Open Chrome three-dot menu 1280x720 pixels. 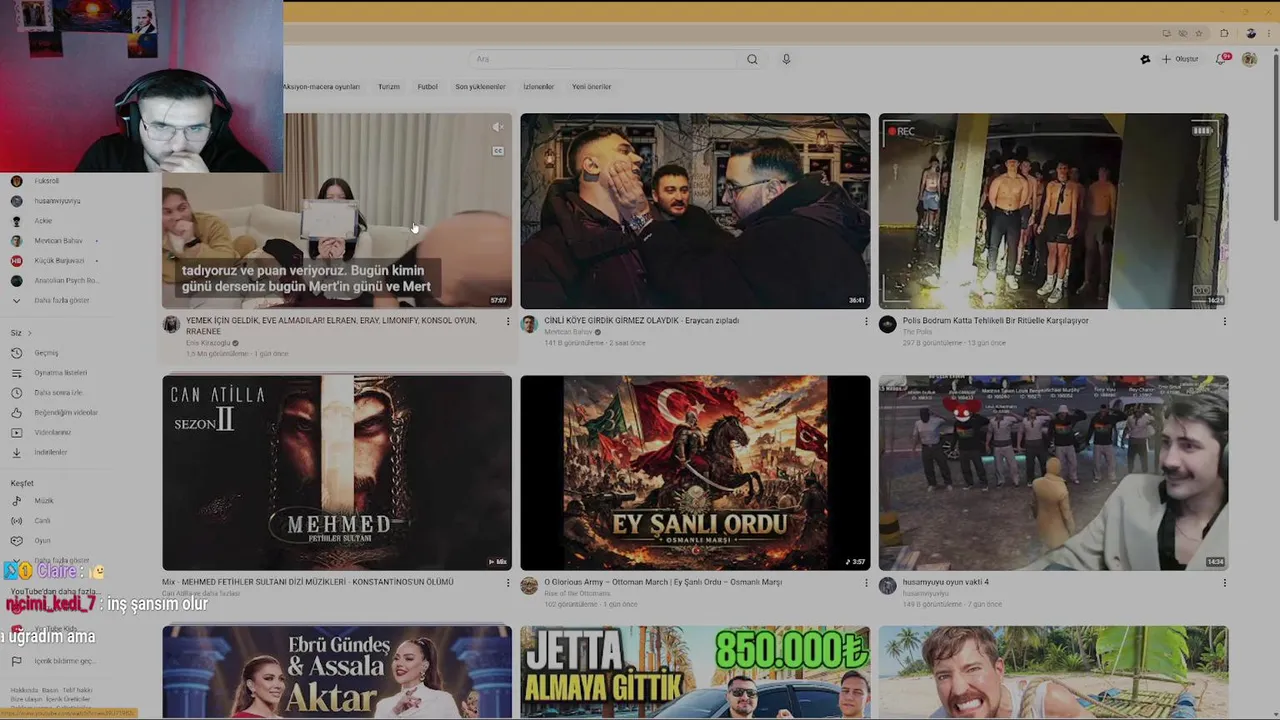coord(1270,33)
